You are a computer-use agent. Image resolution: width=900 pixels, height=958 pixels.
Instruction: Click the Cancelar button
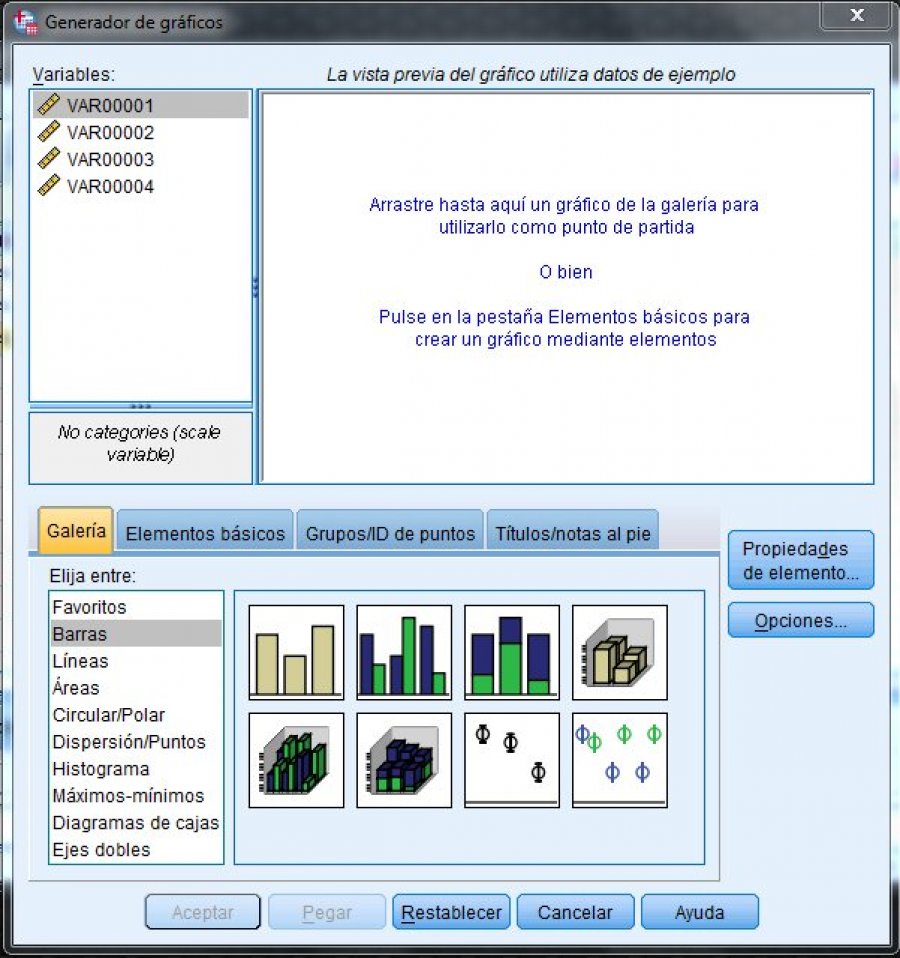(575, 912)
